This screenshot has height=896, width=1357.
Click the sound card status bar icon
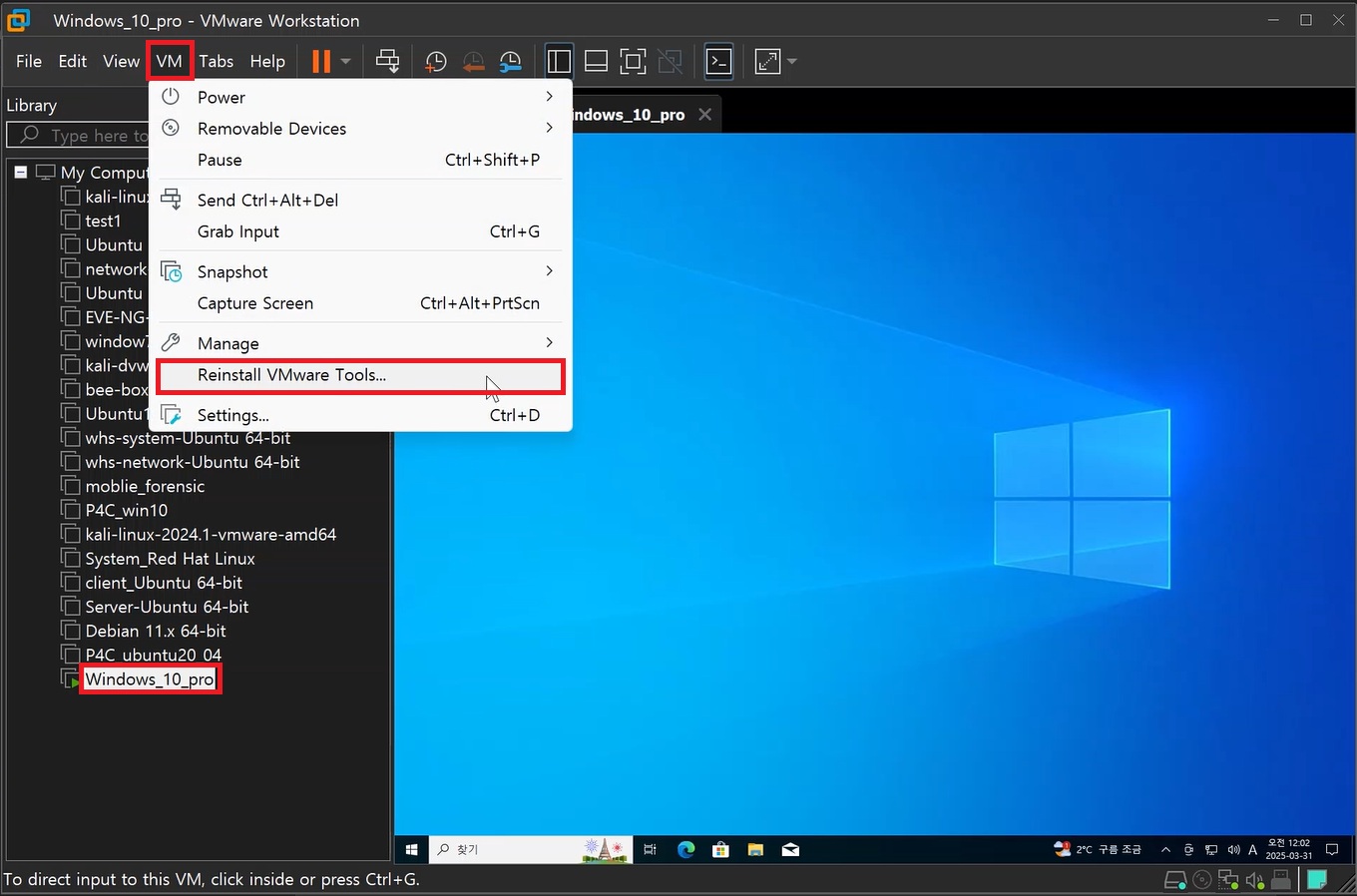pos(1254,880)
